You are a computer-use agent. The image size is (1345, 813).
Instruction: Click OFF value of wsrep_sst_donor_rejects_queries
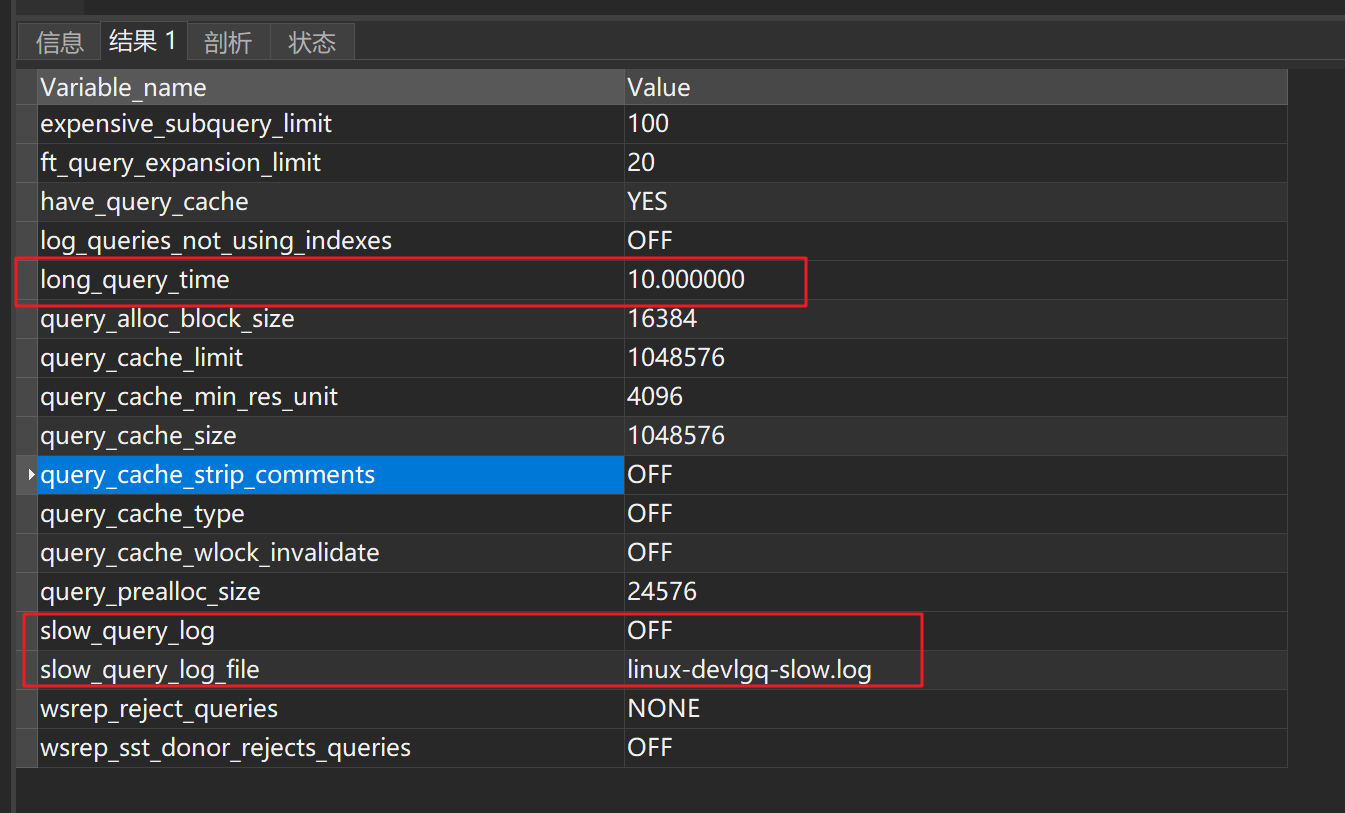(x=956, y=748)
